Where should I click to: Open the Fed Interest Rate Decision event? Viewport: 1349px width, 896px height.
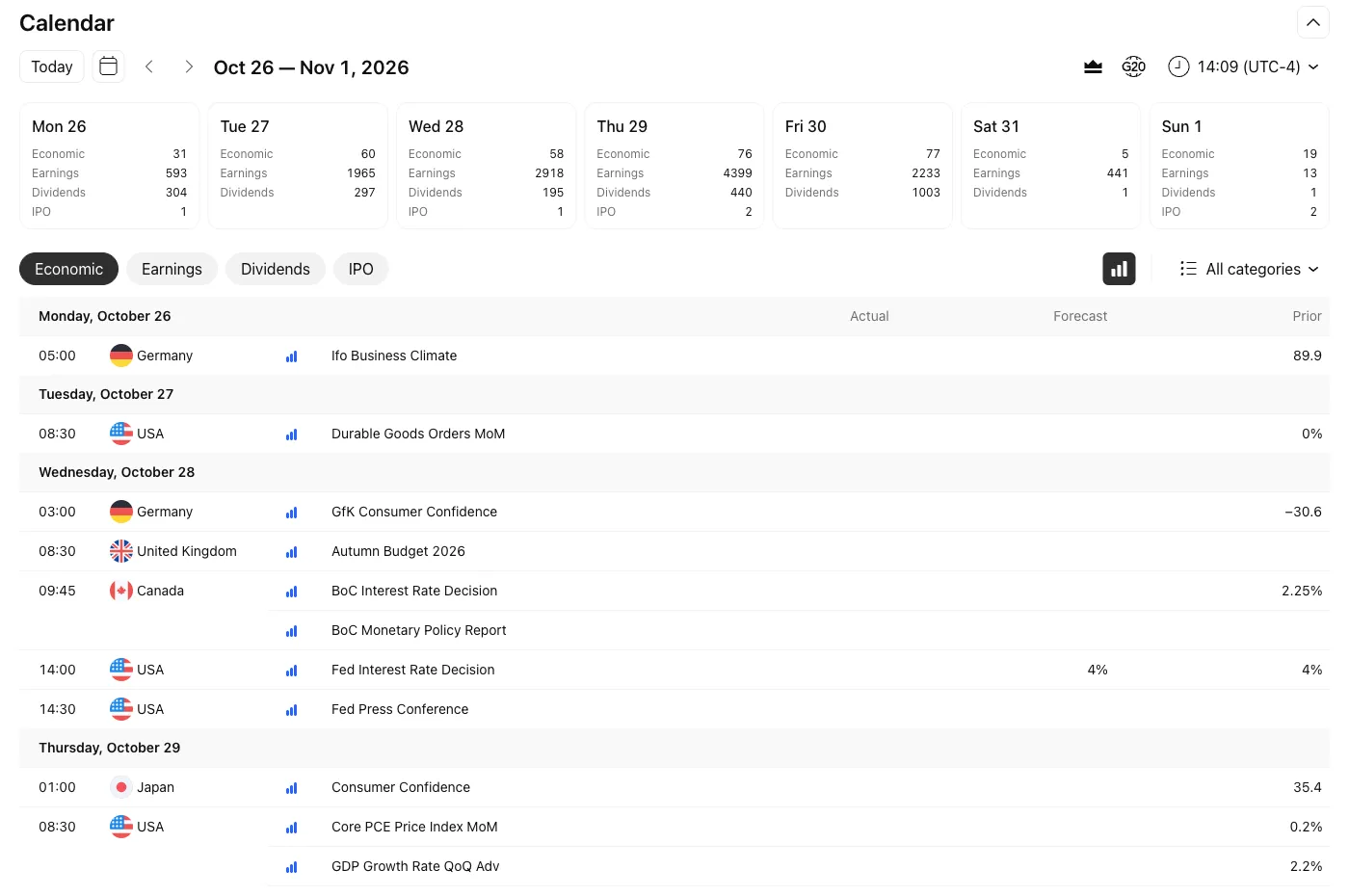point(412,670)
